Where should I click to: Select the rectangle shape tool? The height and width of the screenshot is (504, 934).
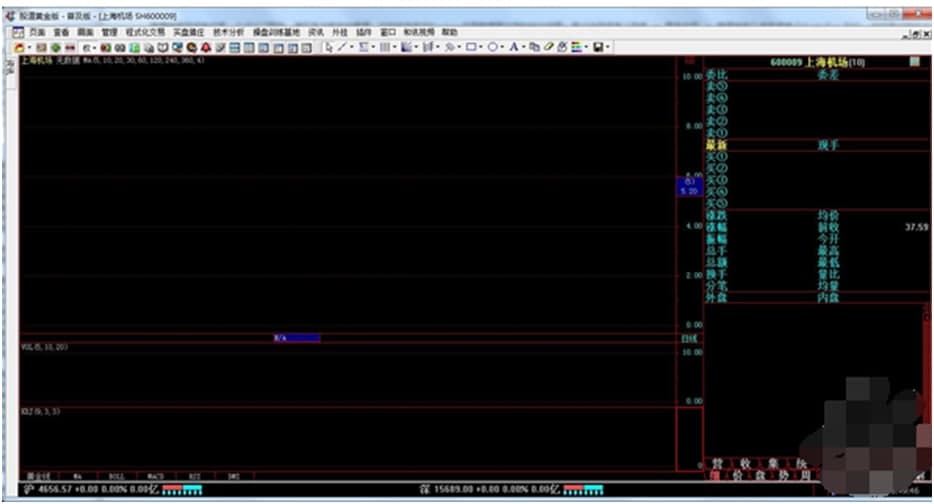pyautogui.click(x=470, y=47)
